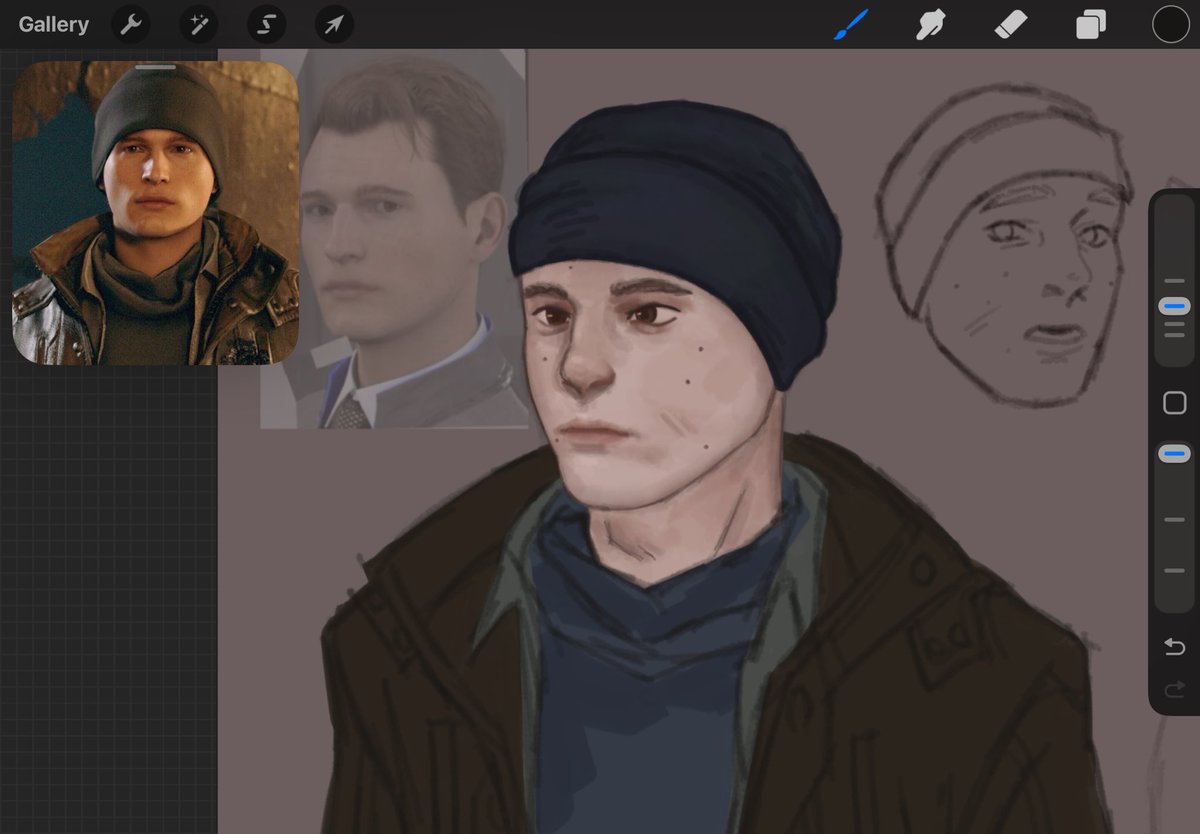The height and width of the screenshot is (834, 1200).
Task: Open the active color picker circle
Action: 1171,24
